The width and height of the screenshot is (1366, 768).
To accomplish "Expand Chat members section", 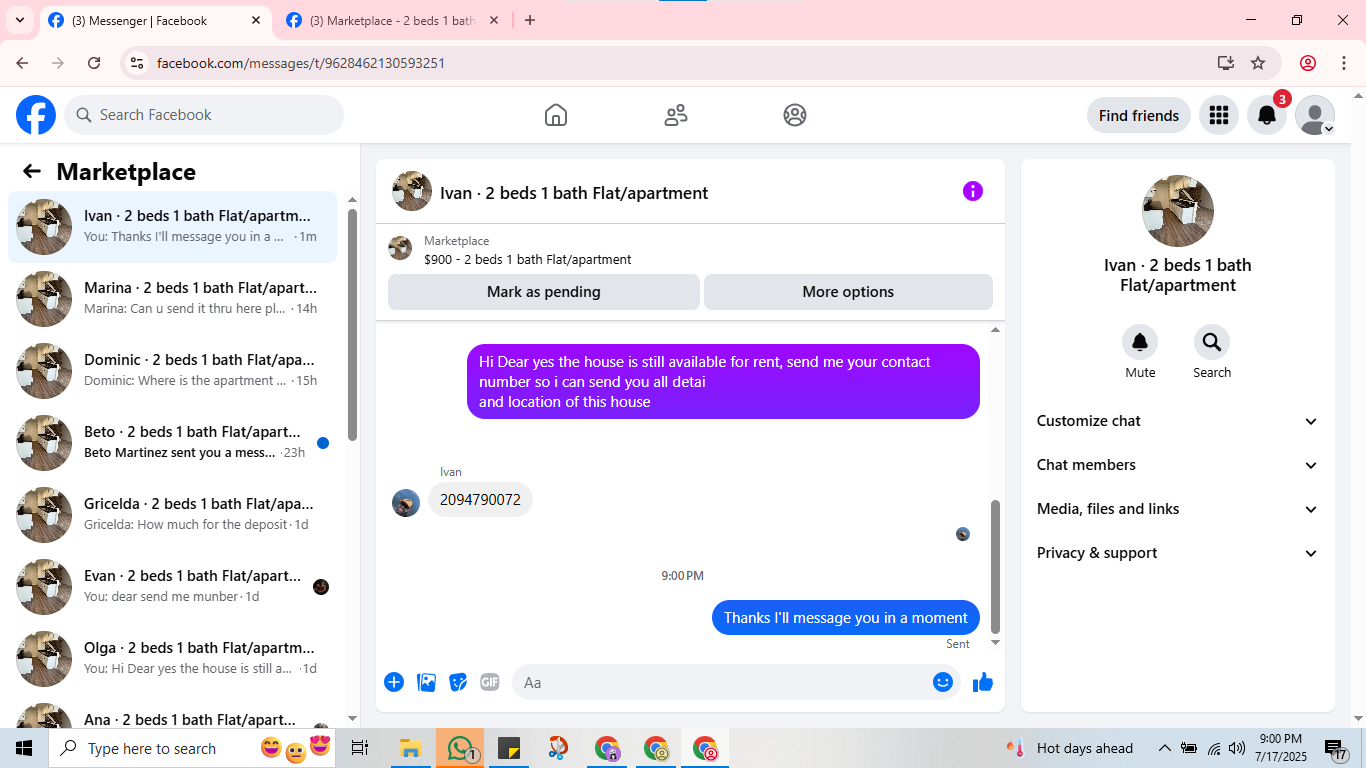I will coord(1178,465).
